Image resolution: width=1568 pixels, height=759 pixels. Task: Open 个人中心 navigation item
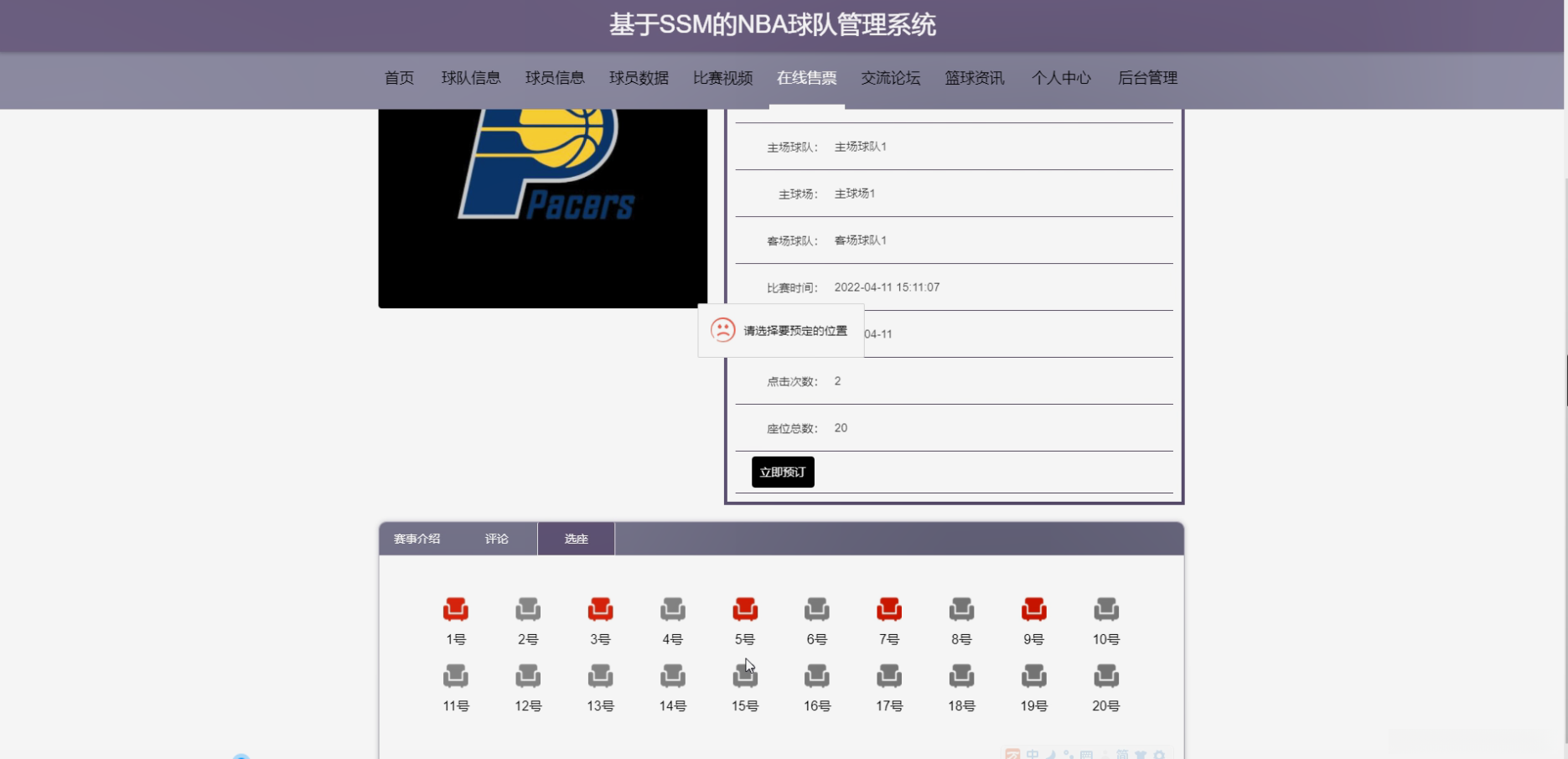point(1061,78)
